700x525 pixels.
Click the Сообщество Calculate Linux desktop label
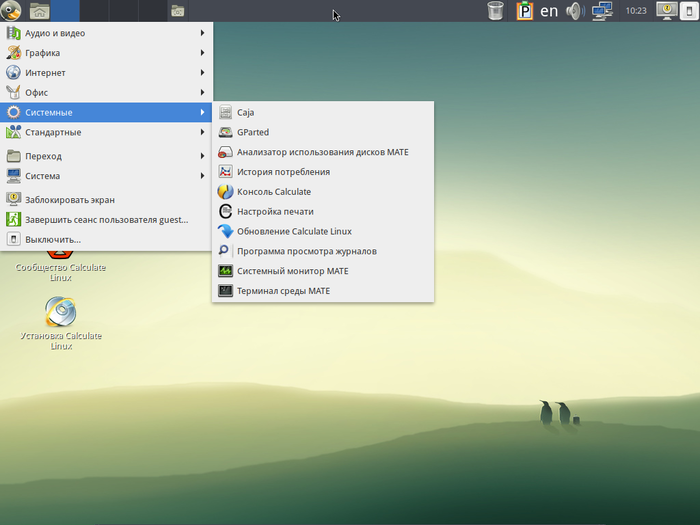[x=61, y=272]
